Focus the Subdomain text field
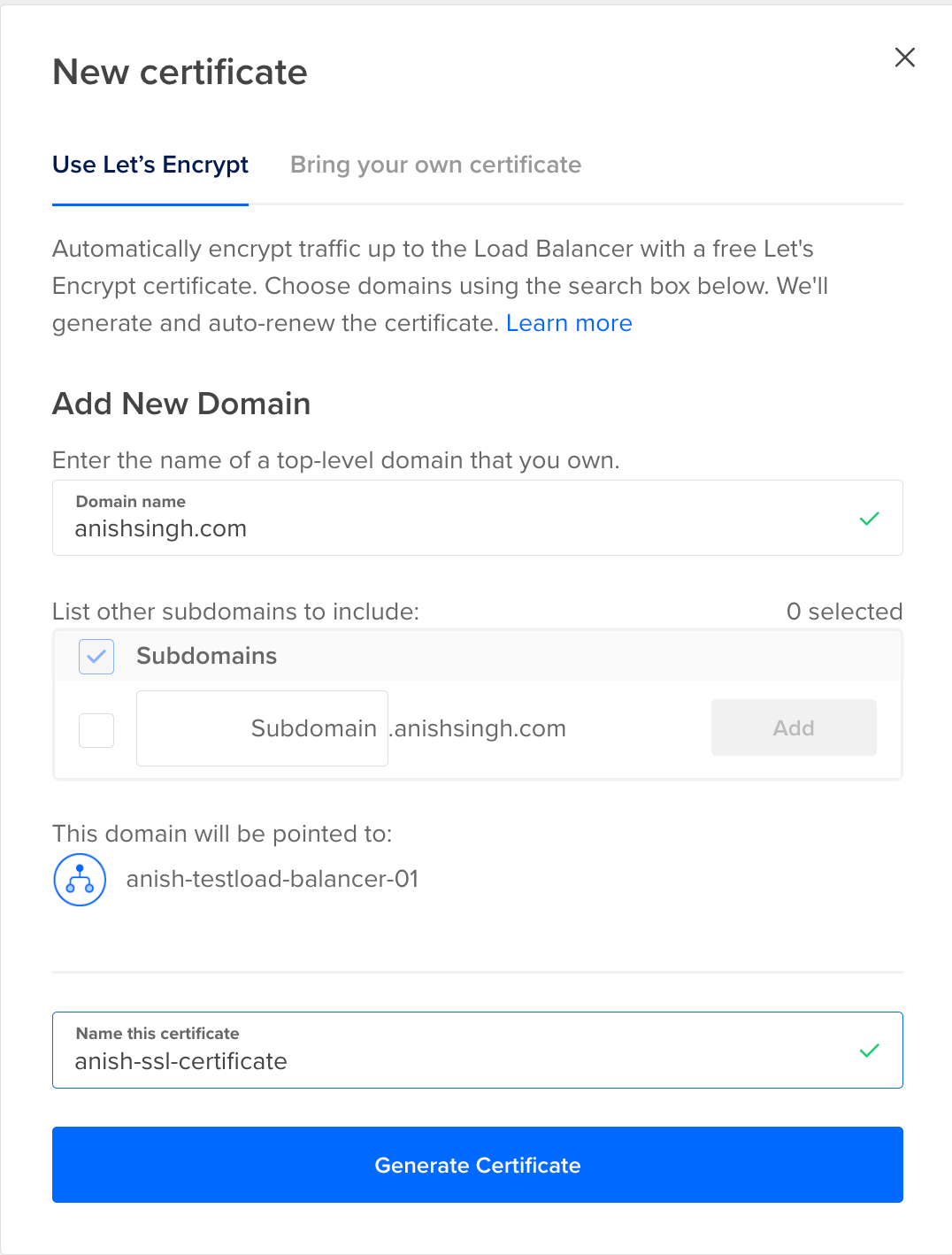Screen dimensions: 952x1255 pyautogui.click(x=262, y=728)
